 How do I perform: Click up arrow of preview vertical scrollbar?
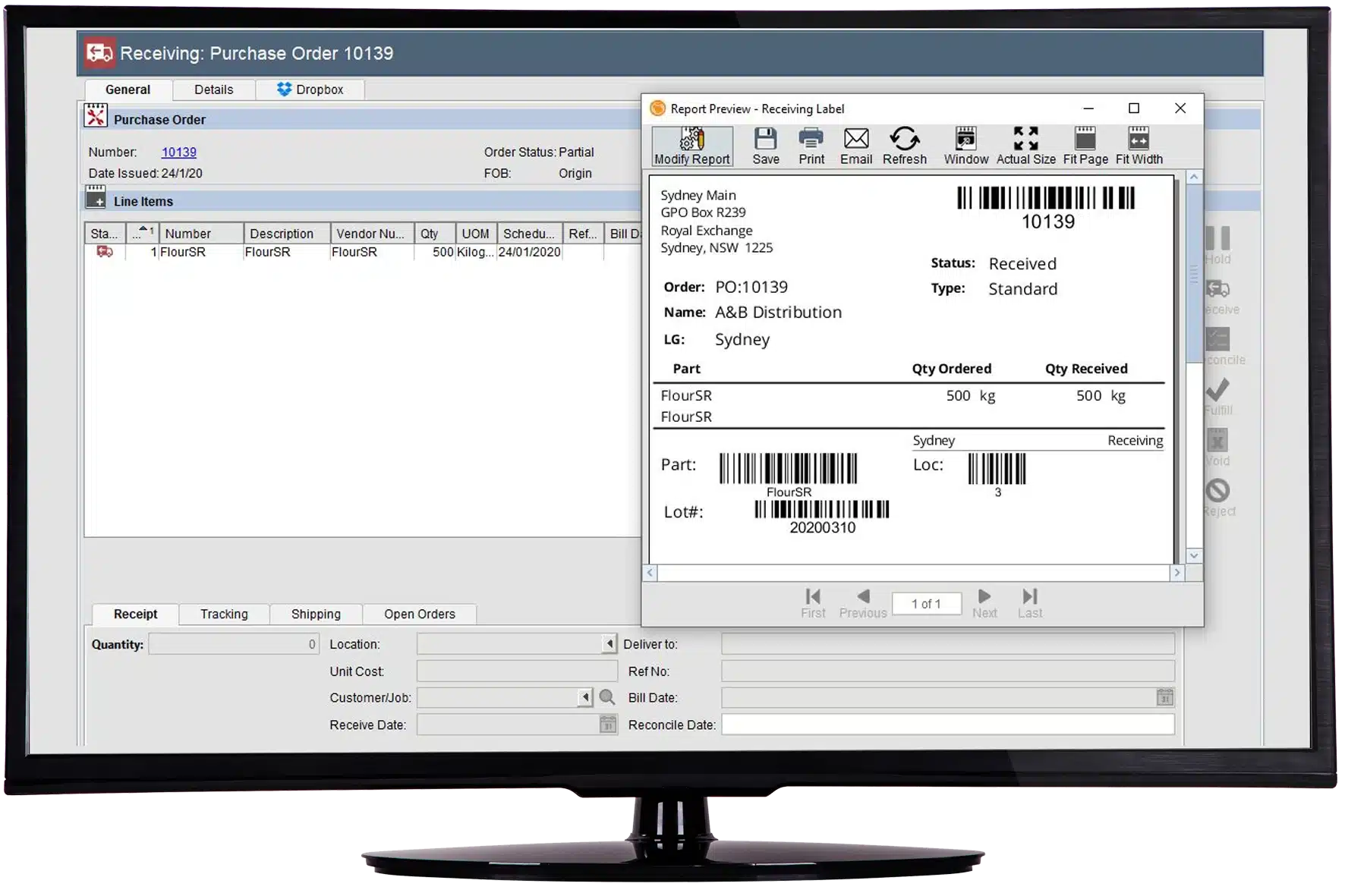coord(1194,177)
